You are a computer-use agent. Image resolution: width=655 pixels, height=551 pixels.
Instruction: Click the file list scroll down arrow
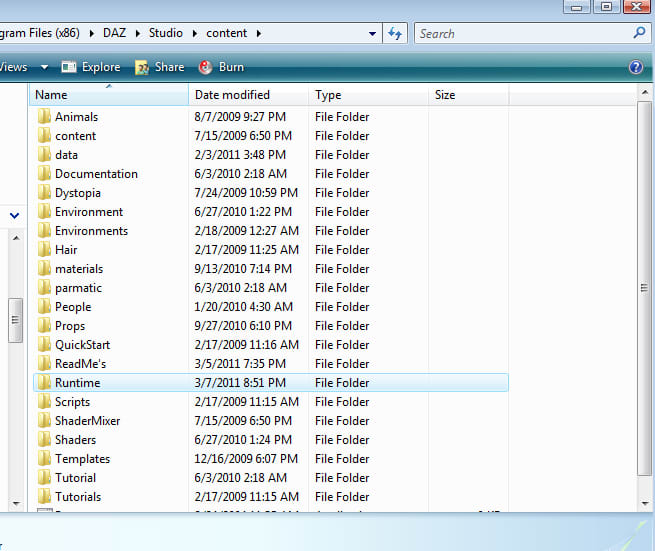644,503
